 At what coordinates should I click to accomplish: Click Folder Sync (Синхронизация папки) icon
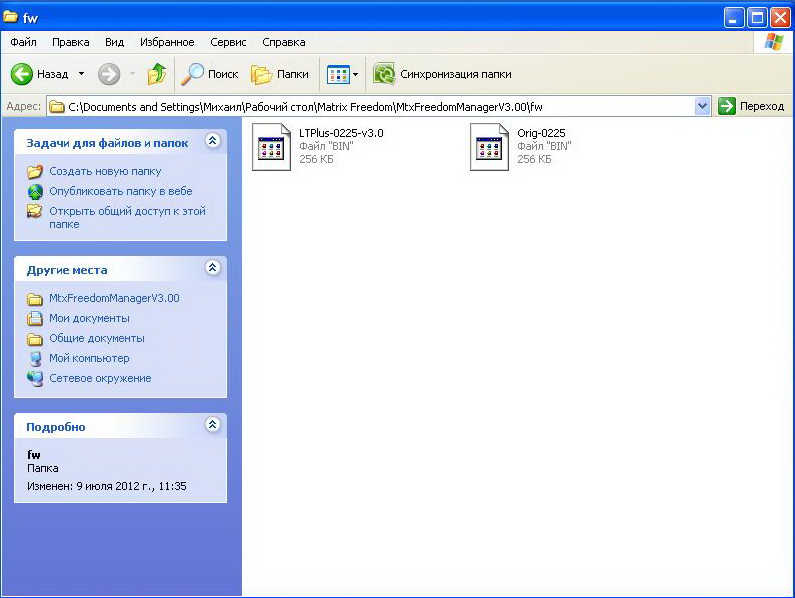click(x=383, y=74)
